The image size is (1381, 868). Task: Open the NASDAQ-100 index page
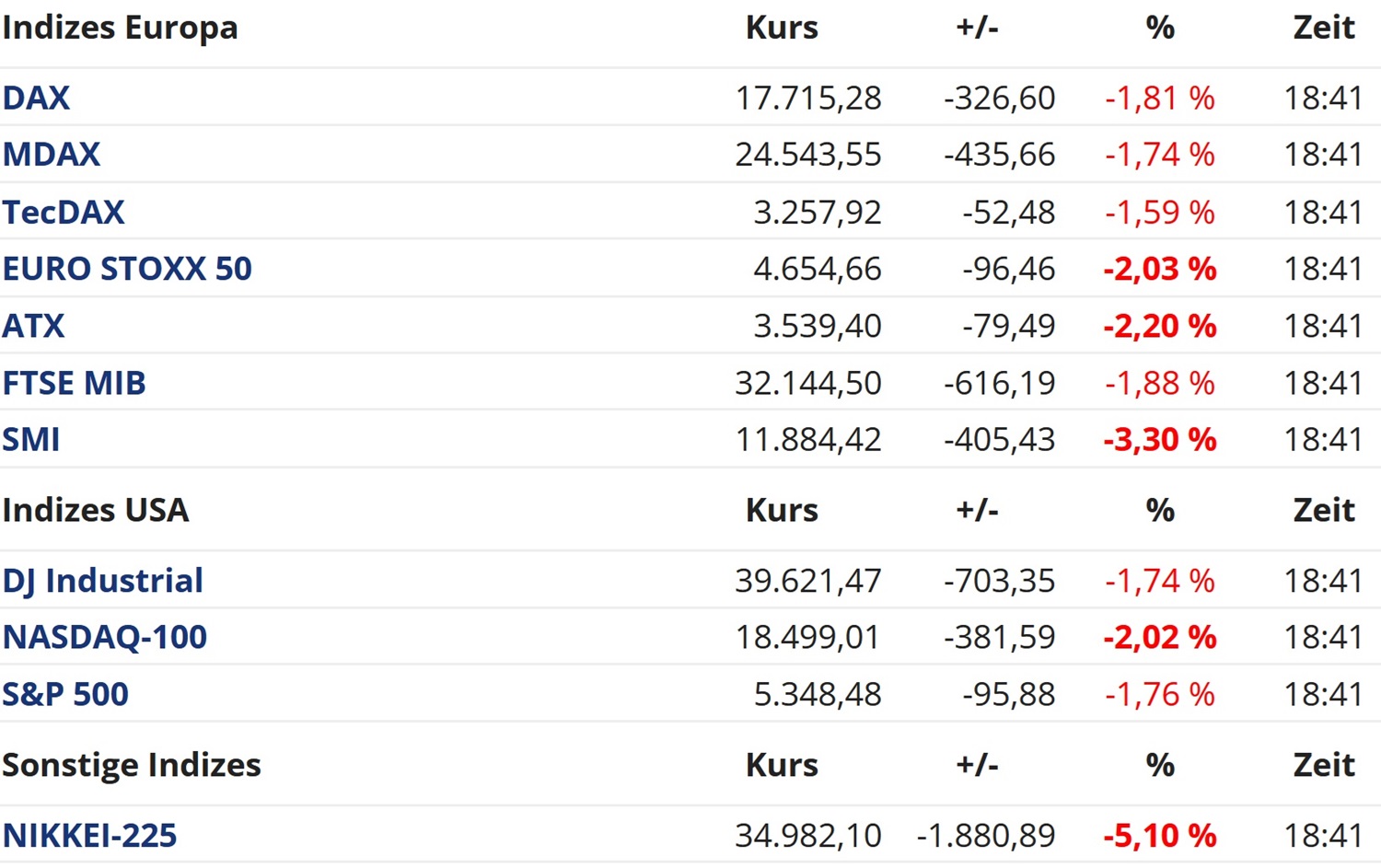point(105,637)
